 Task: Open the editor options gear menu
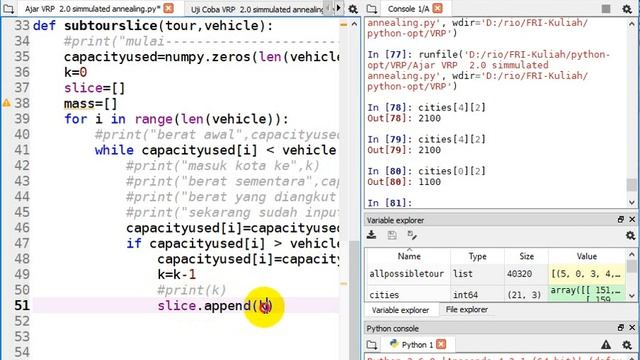tap(353, 9)
